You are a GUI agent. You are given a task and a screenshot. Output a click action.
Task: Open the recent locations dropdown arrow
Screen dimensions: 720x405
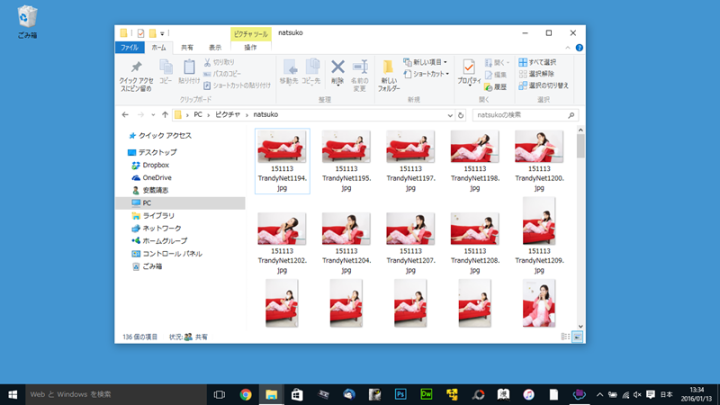(x=153, y=115)
